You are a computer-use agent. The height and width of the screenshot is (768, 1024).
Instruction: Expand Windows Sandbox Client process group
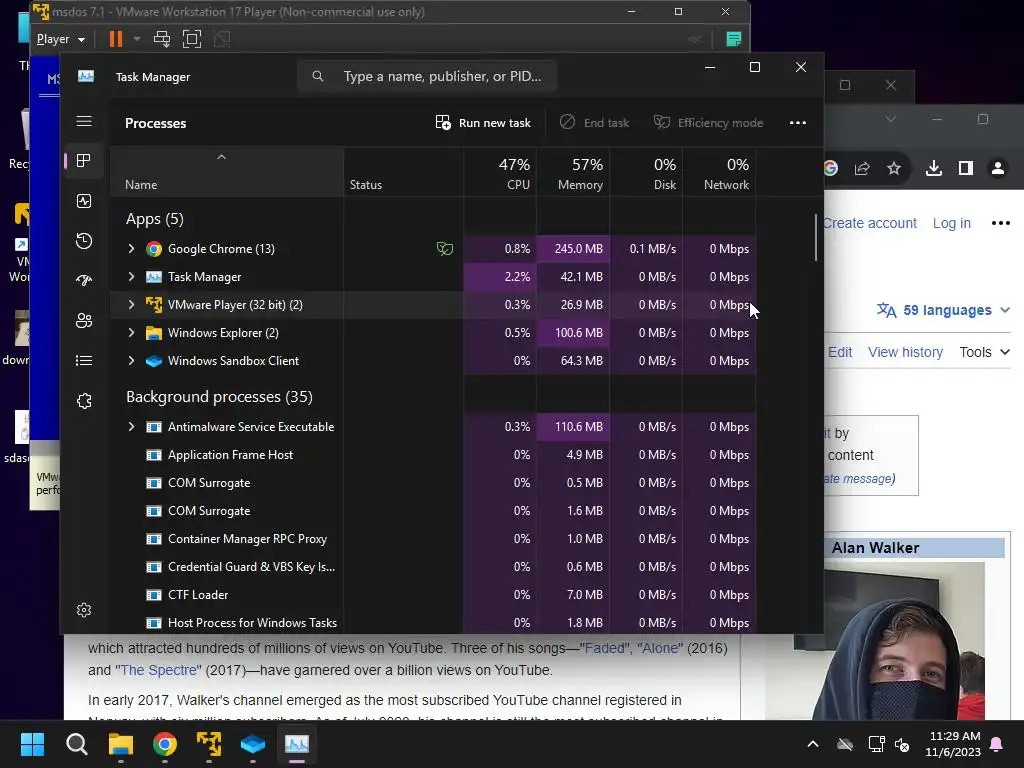point(131,360)
